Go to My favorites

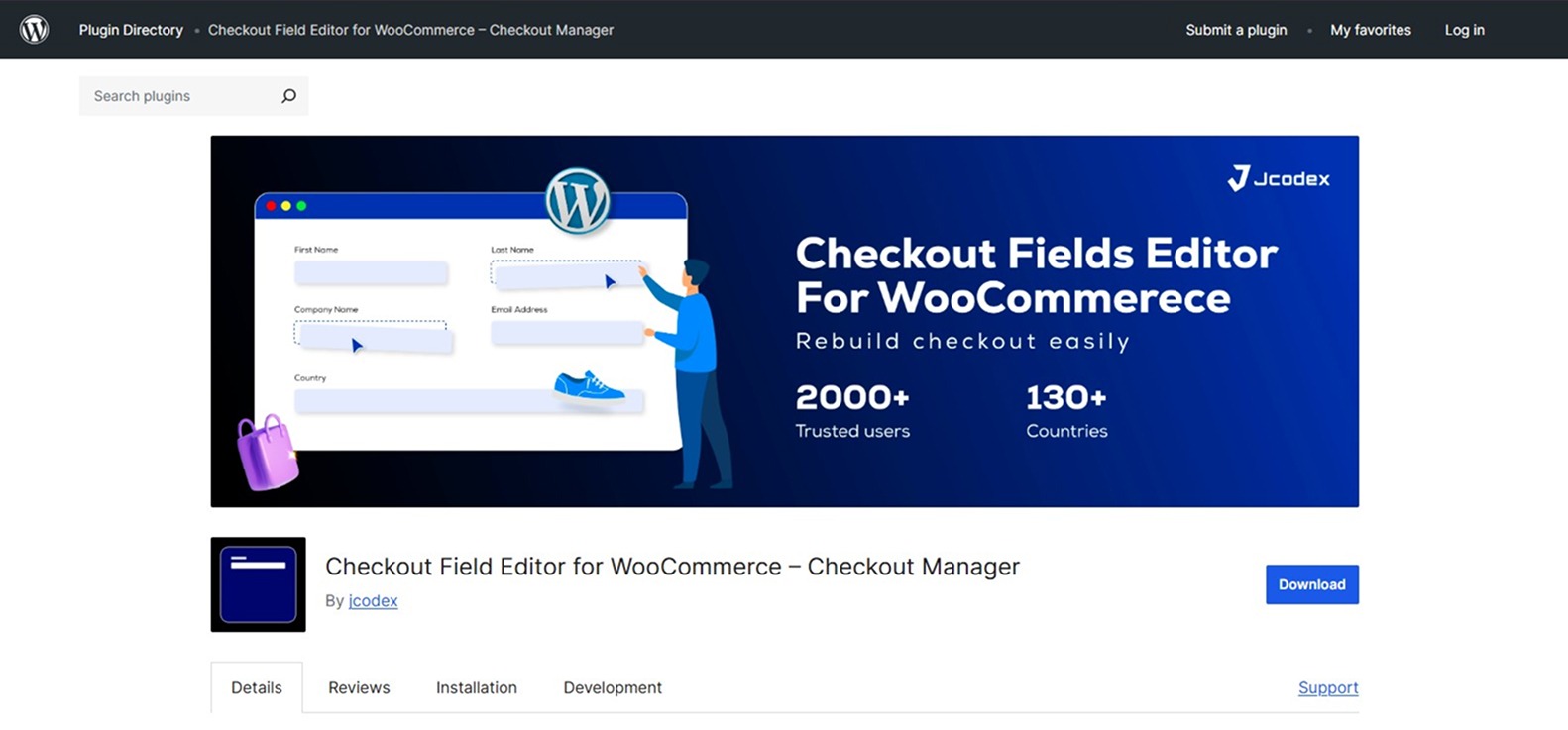1370,30
